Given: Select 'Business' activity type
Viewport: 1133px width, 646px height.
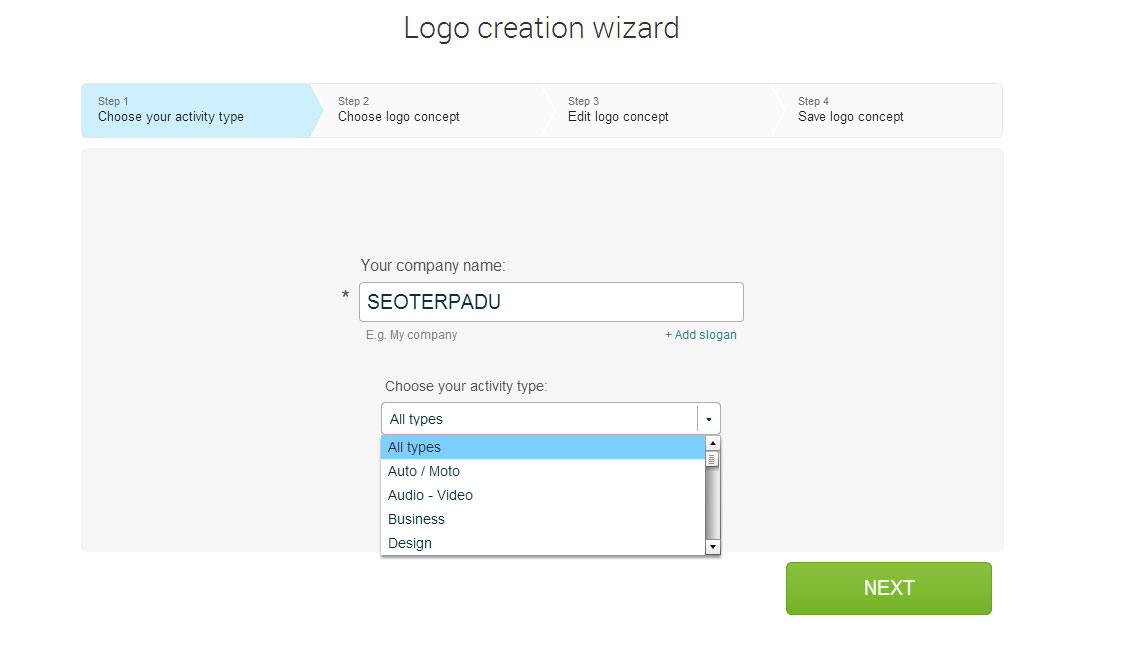Looking at the screenshot, I should point(416,519).
